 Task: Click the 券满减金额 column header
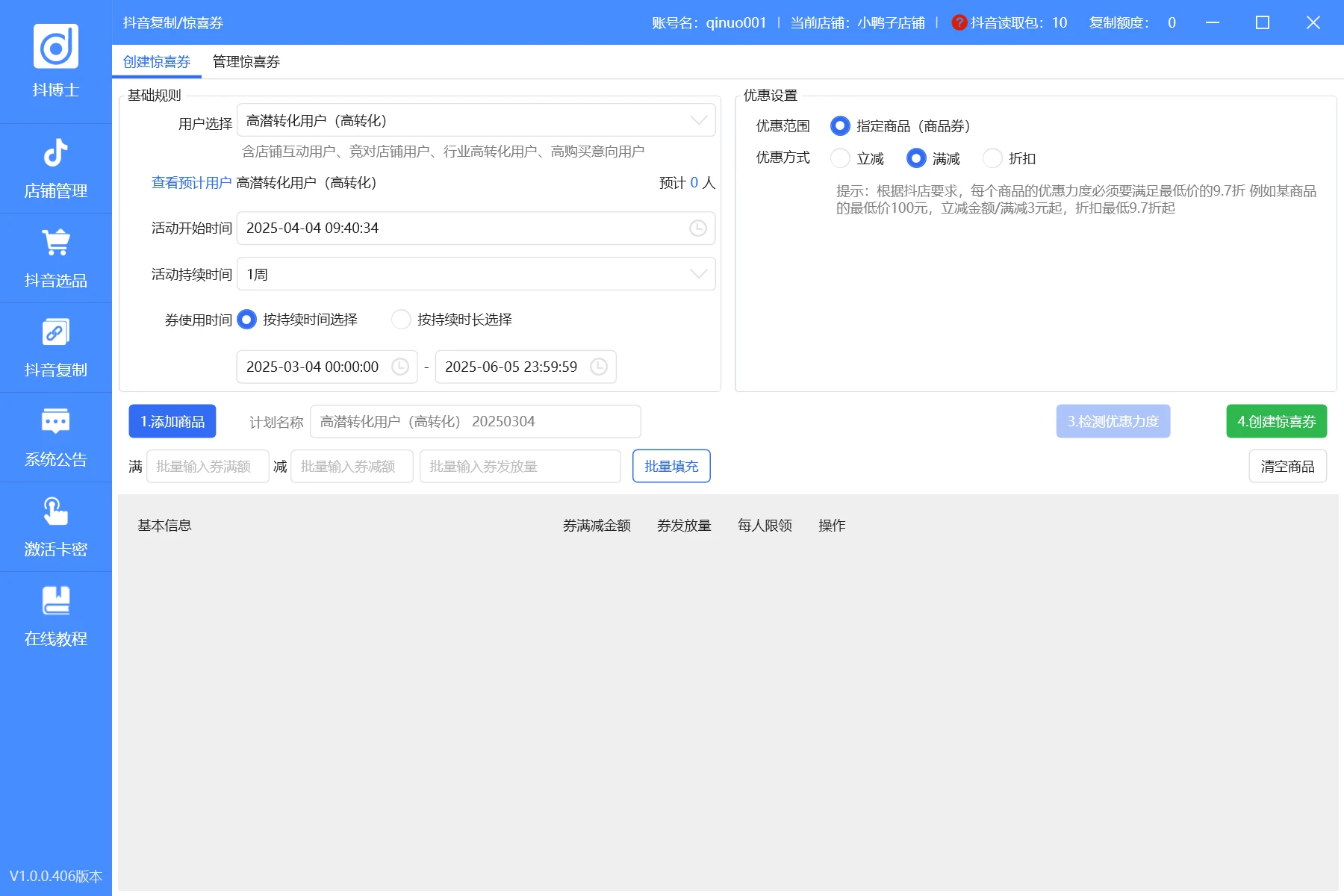[597, 526]
